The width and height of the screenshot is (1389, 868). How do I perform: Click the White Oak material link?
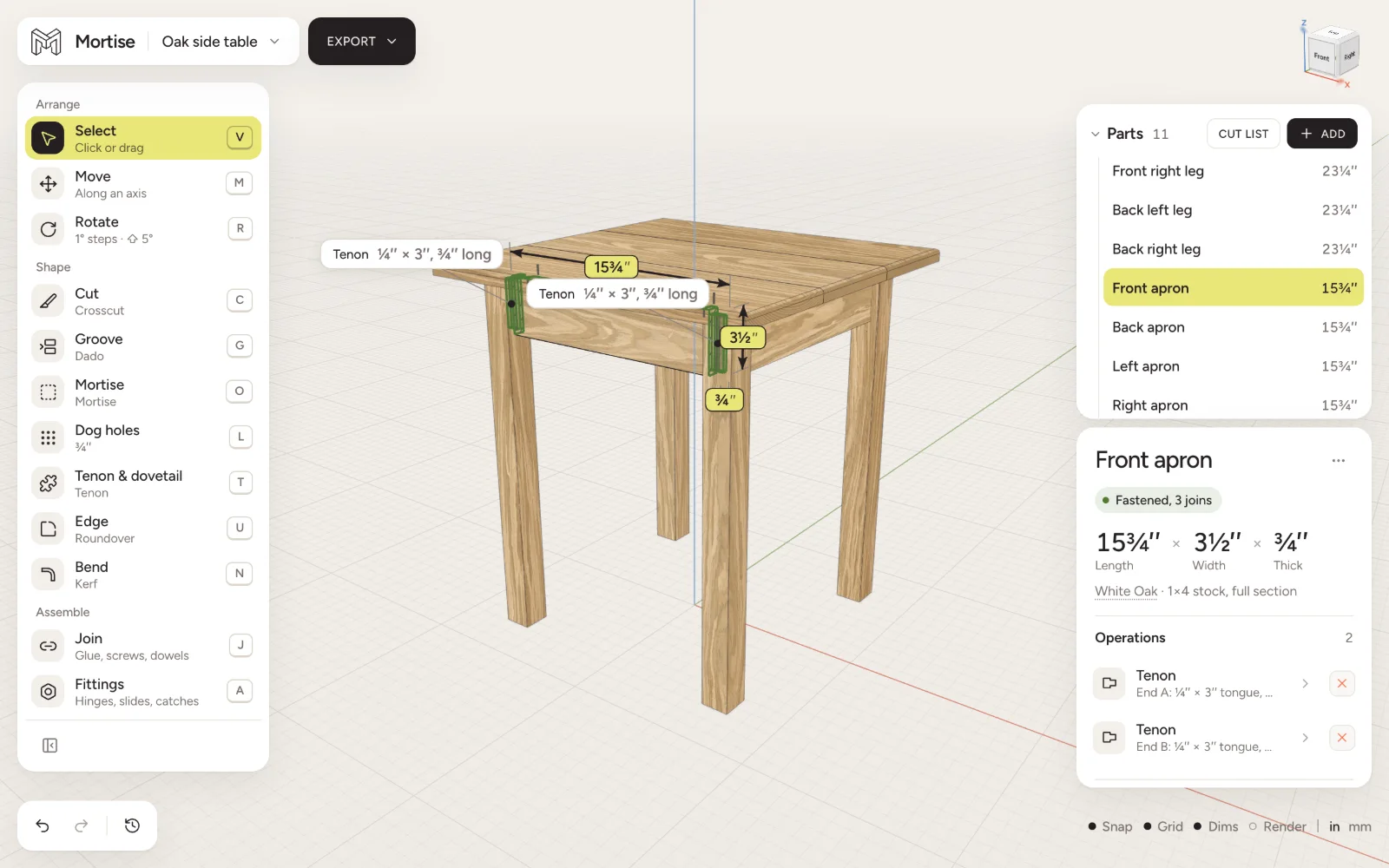(1126, 591)
